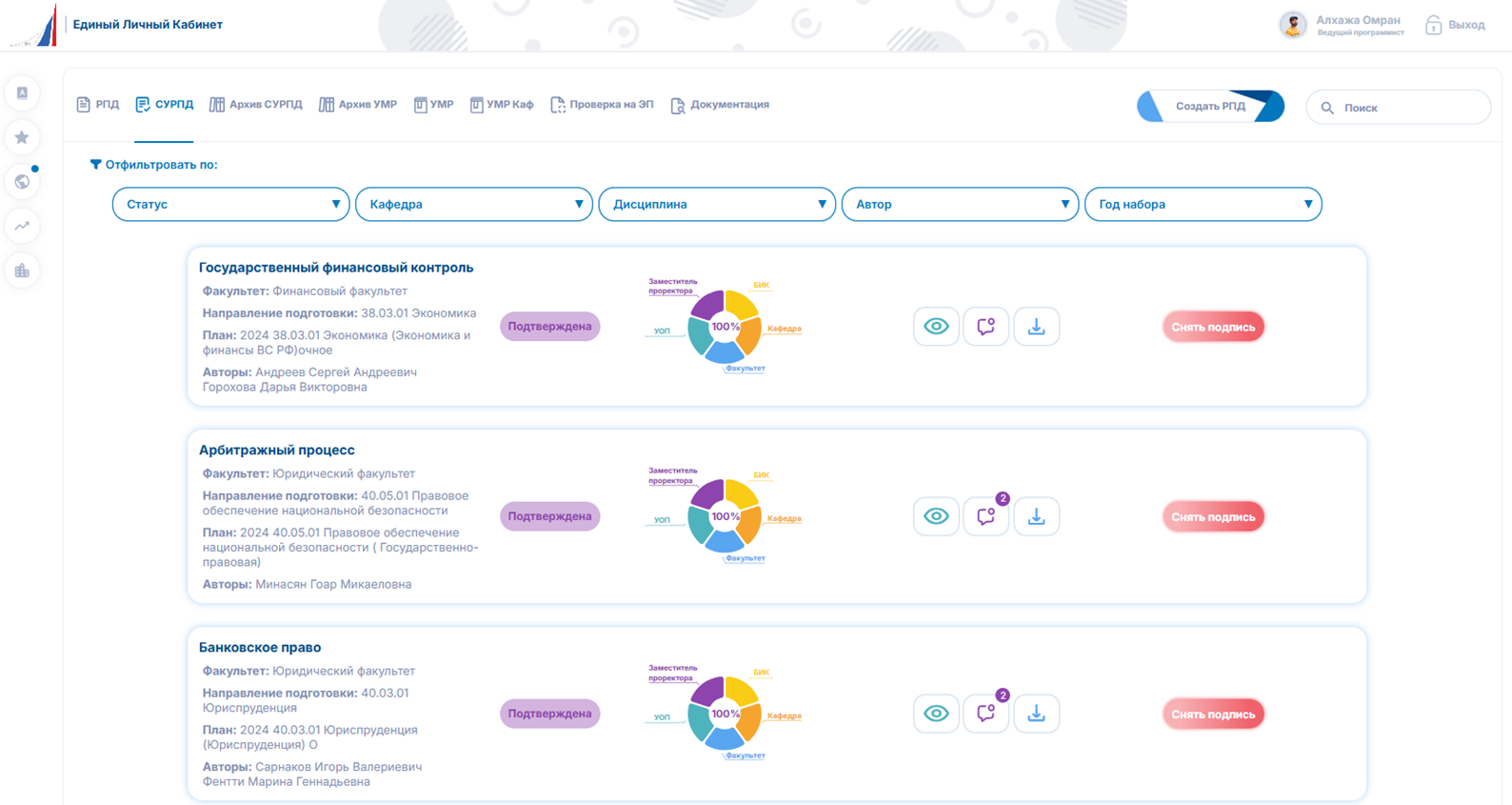The width and height of the screenshot is (1512, 805).
Task: Click the approval donut chart for Арбитражный процесс
Action: [x=725, y=515]
